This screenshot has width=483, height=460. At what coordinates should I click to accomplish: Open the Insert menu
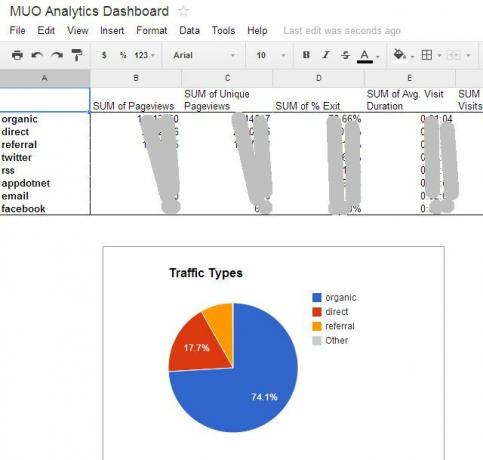pos(112,30)
